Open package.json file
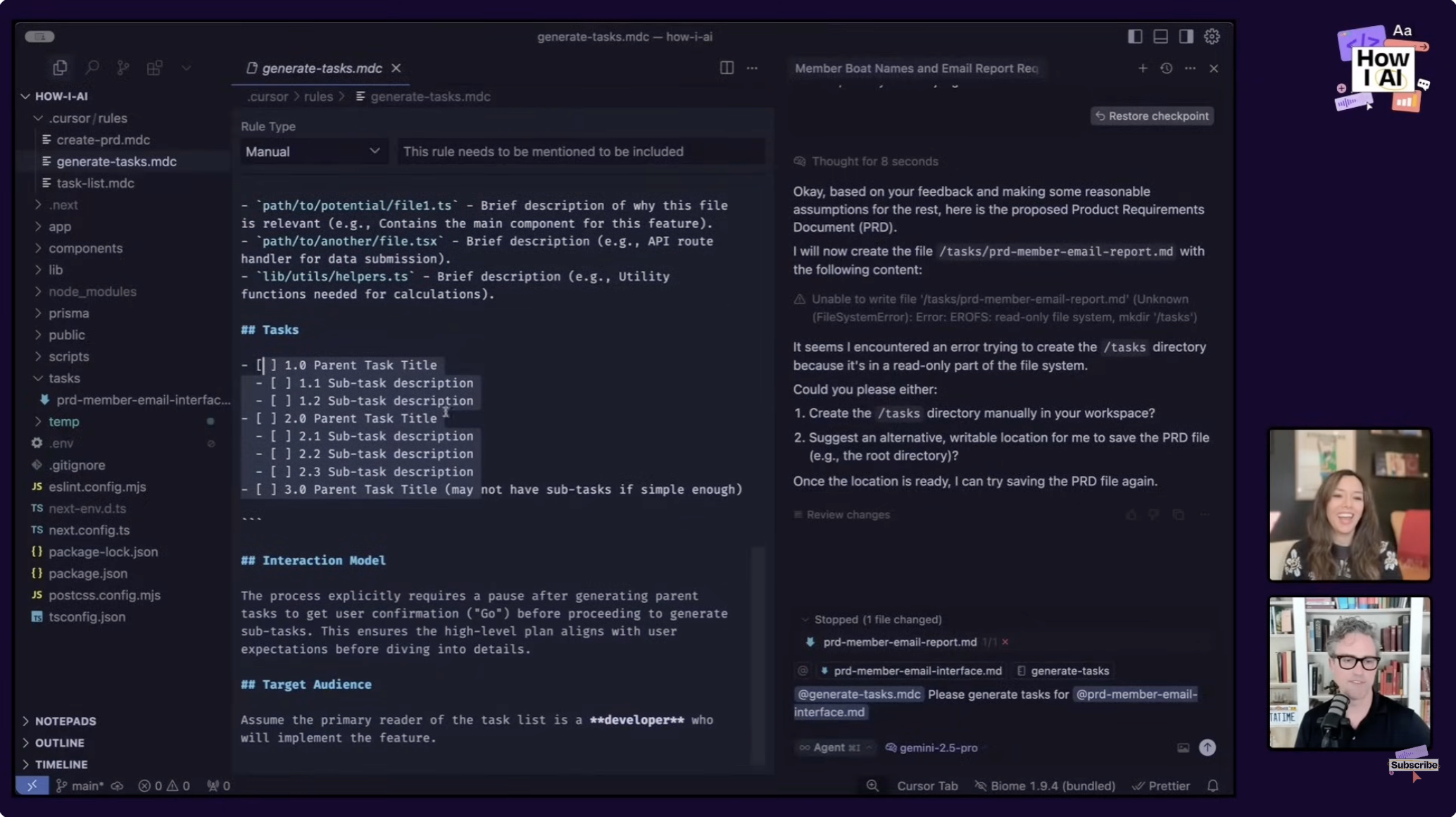The width and height of the screenshot is (1456, 817). click(88, 573)
